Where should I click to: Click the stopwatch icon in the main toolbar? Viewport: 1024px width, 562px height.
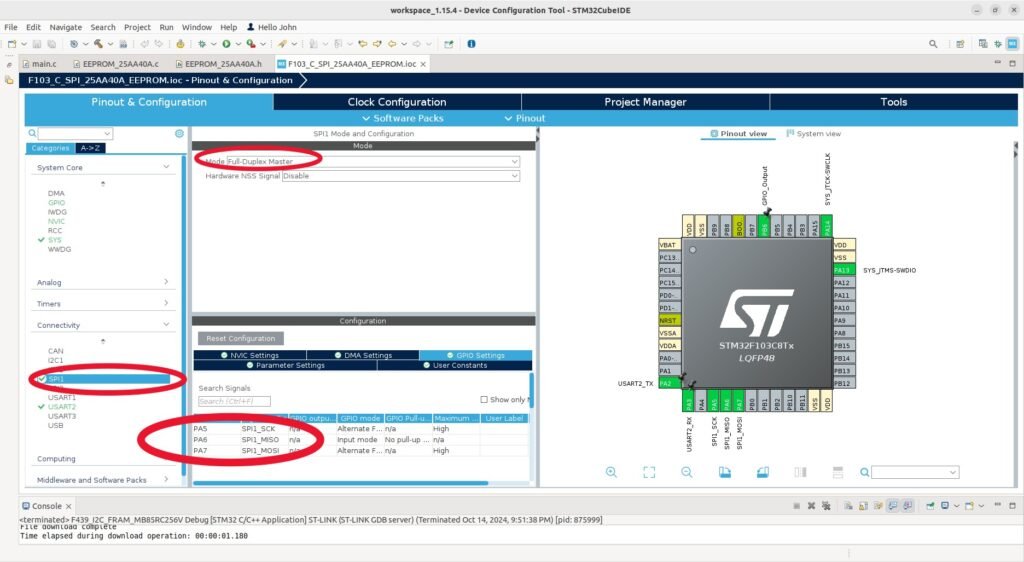coord(180,44)
